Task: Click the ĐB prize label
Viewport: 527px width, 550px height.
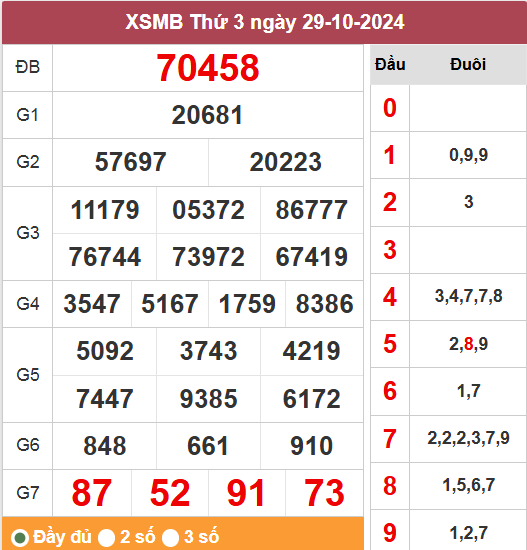Action: point(28,67)
